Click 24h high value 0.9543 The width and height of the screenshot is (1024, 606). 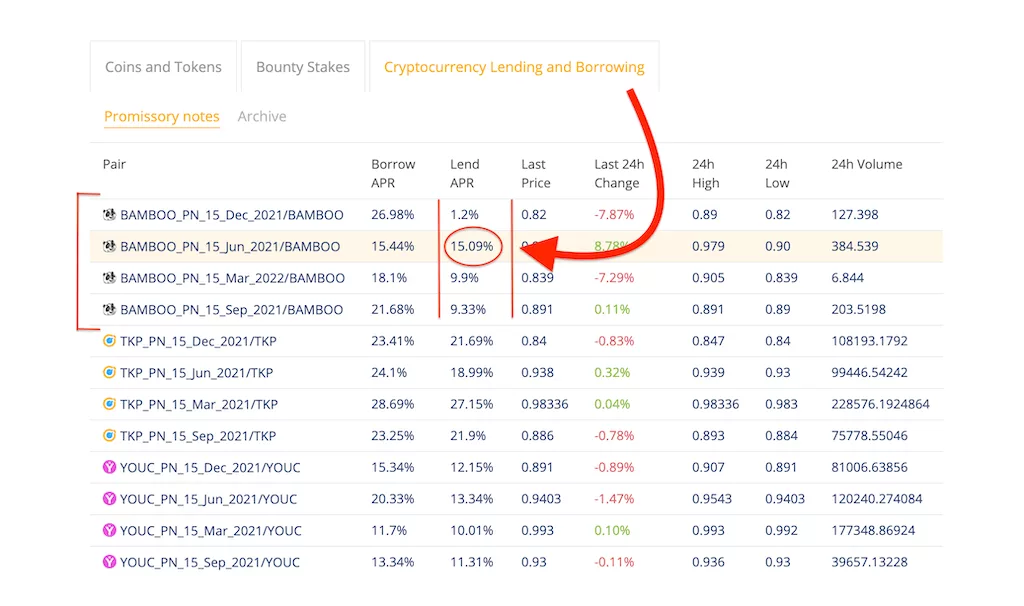point(712,499)
